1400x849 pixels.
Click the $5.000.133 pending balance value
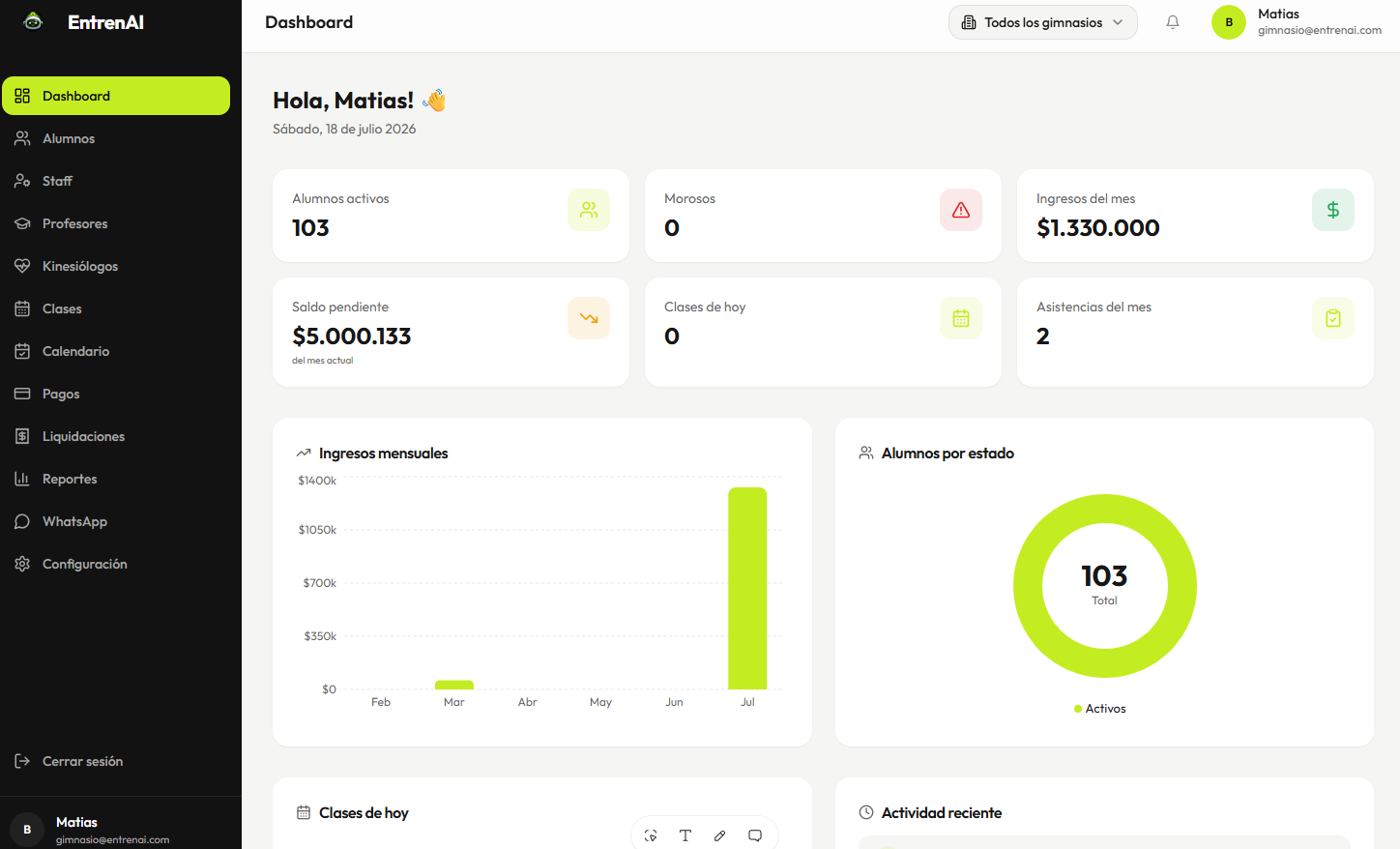click(x=352, y=337)
